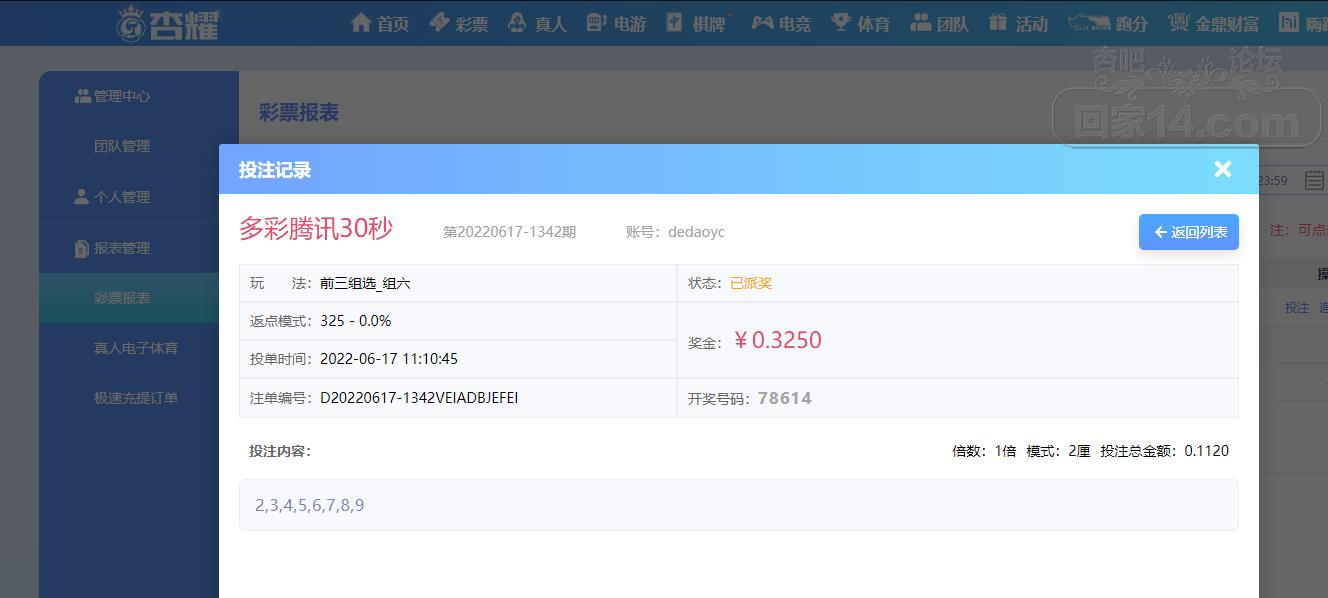1328x598 pixels.
Task: Click the 彩票报表 page heading
Action: [299, 112]
